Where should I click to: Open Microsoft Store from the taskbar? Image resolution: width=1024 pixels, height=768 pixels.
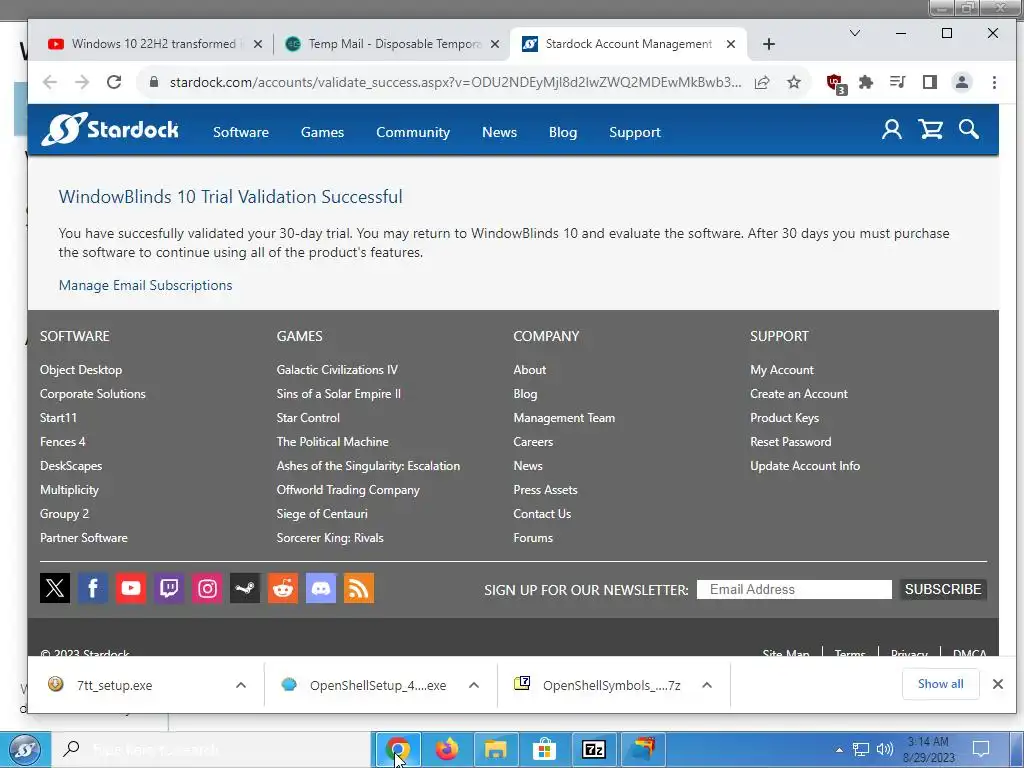543,749
